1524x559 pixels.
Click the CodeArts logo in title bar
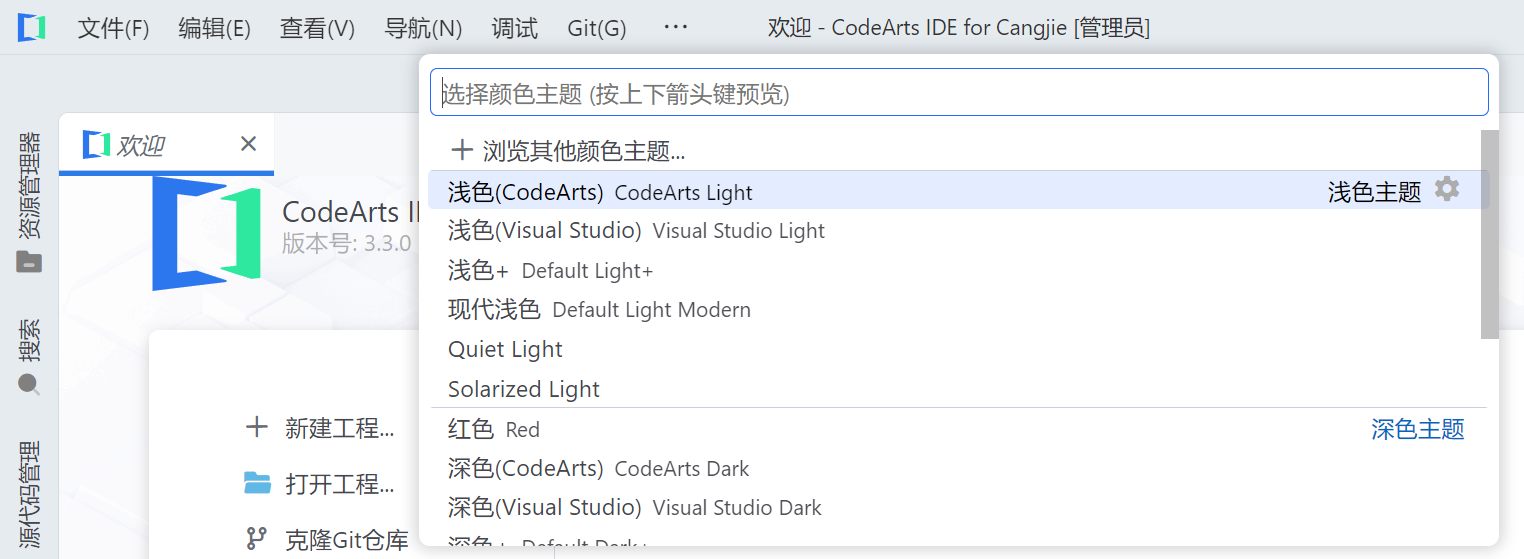(32, 28)
